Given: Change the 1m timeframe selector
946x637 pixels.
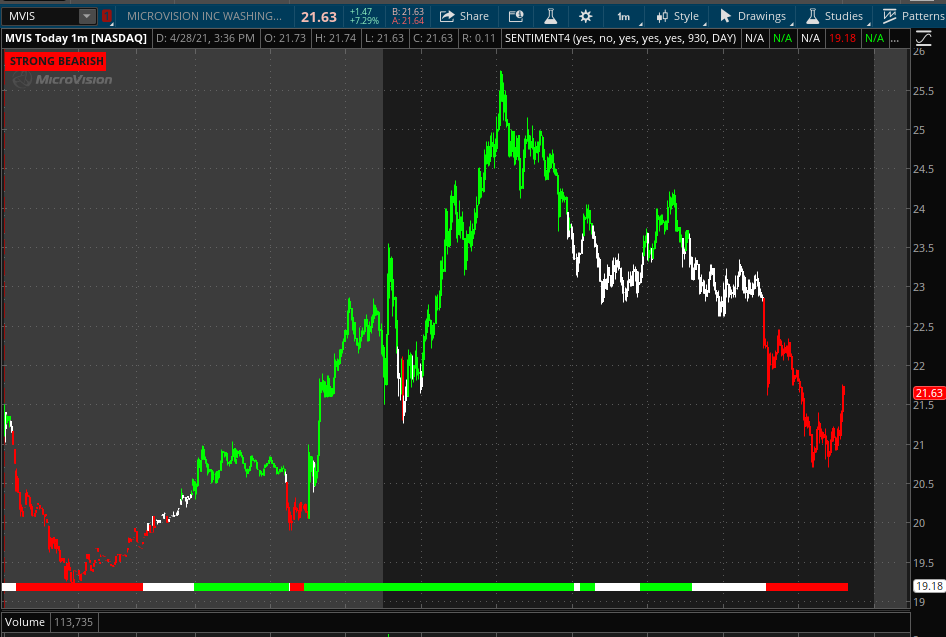Looking at the screenshot, I should [624, 16].
